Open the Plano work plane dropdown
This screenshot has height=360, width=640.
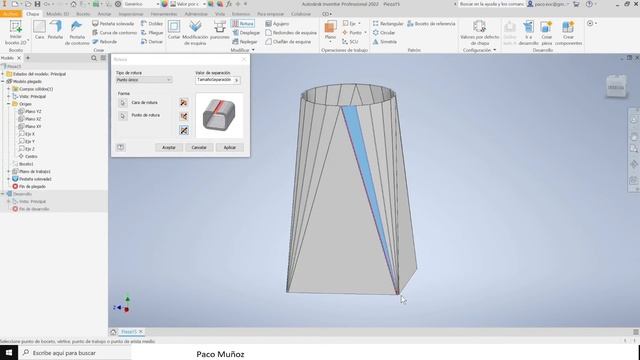tap(330, 42)
